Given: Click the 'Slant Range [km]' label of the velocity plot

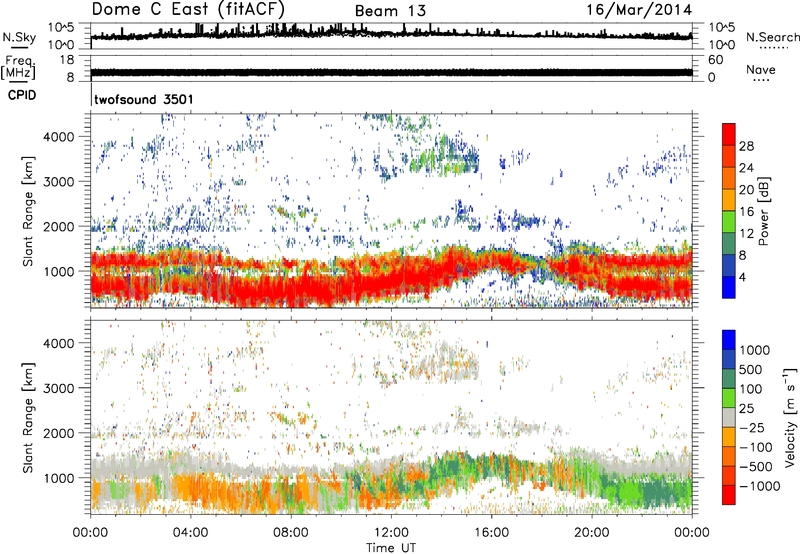Looking at the screenshot, I should coord(28,417).
